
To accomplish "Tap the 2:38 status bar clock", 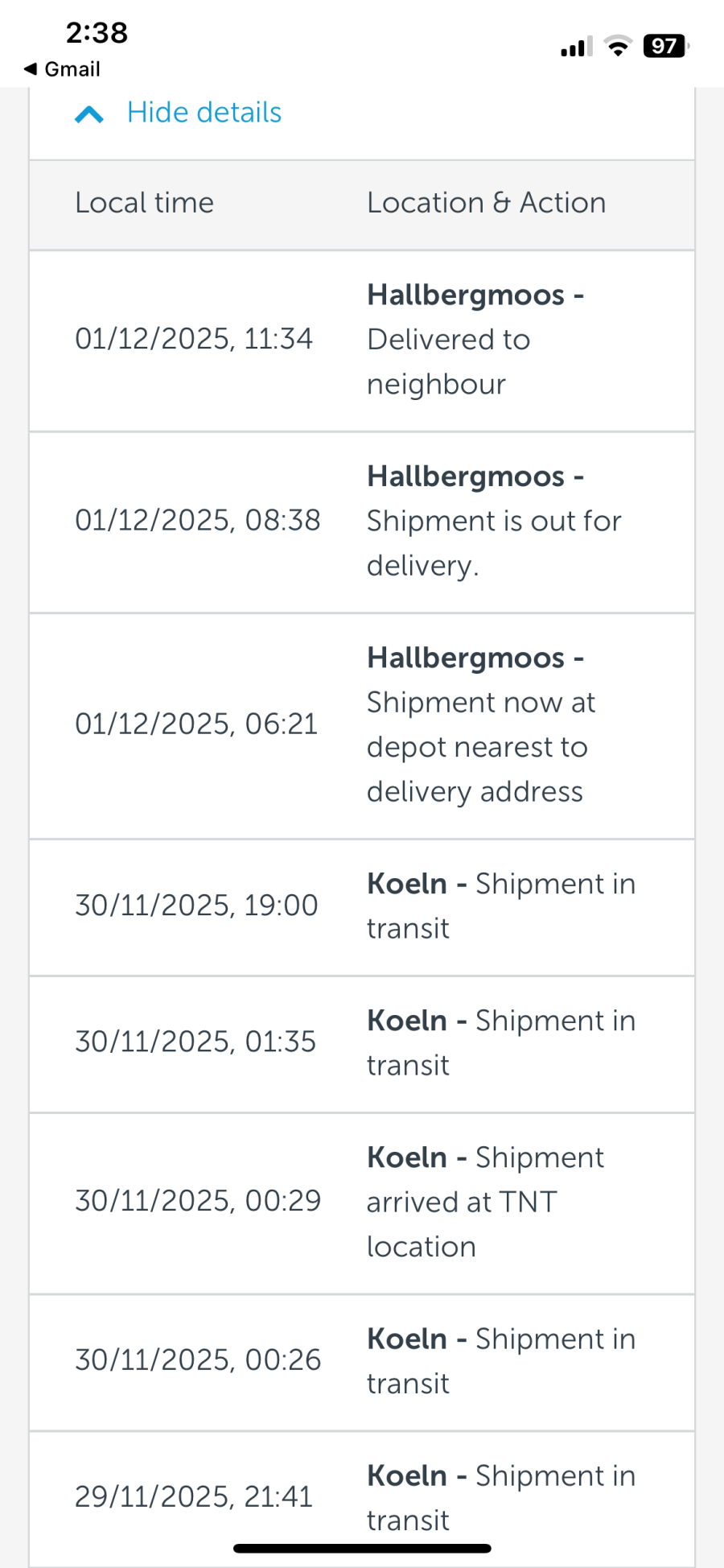I will [97, 33].
